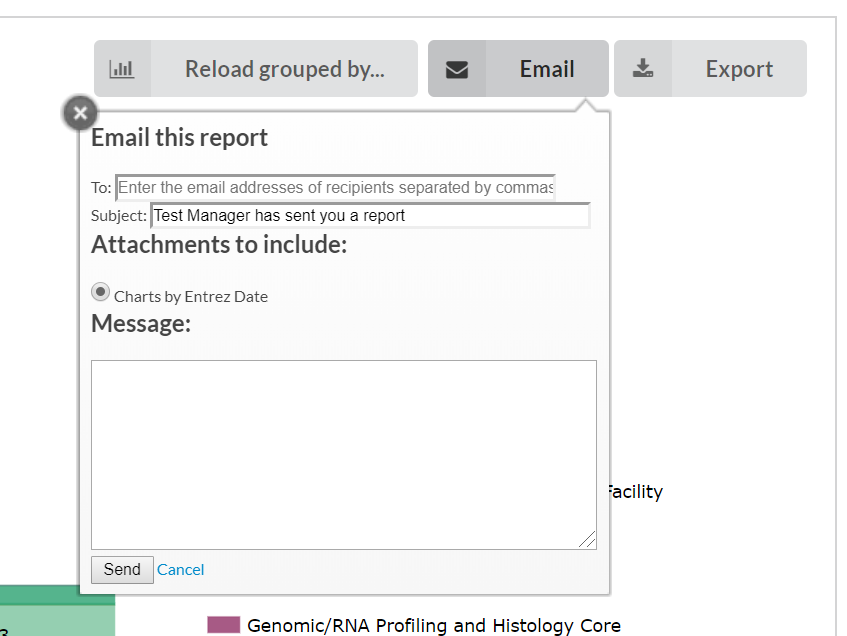
Task: Click the purple Genomic/RNA legend swatch
Action: tap(224, 625)
